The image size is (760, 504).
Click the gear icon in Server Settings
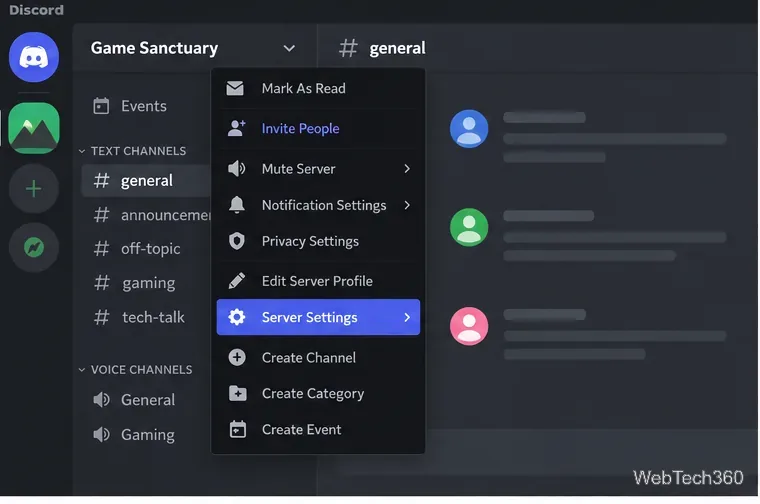(237, 317)
